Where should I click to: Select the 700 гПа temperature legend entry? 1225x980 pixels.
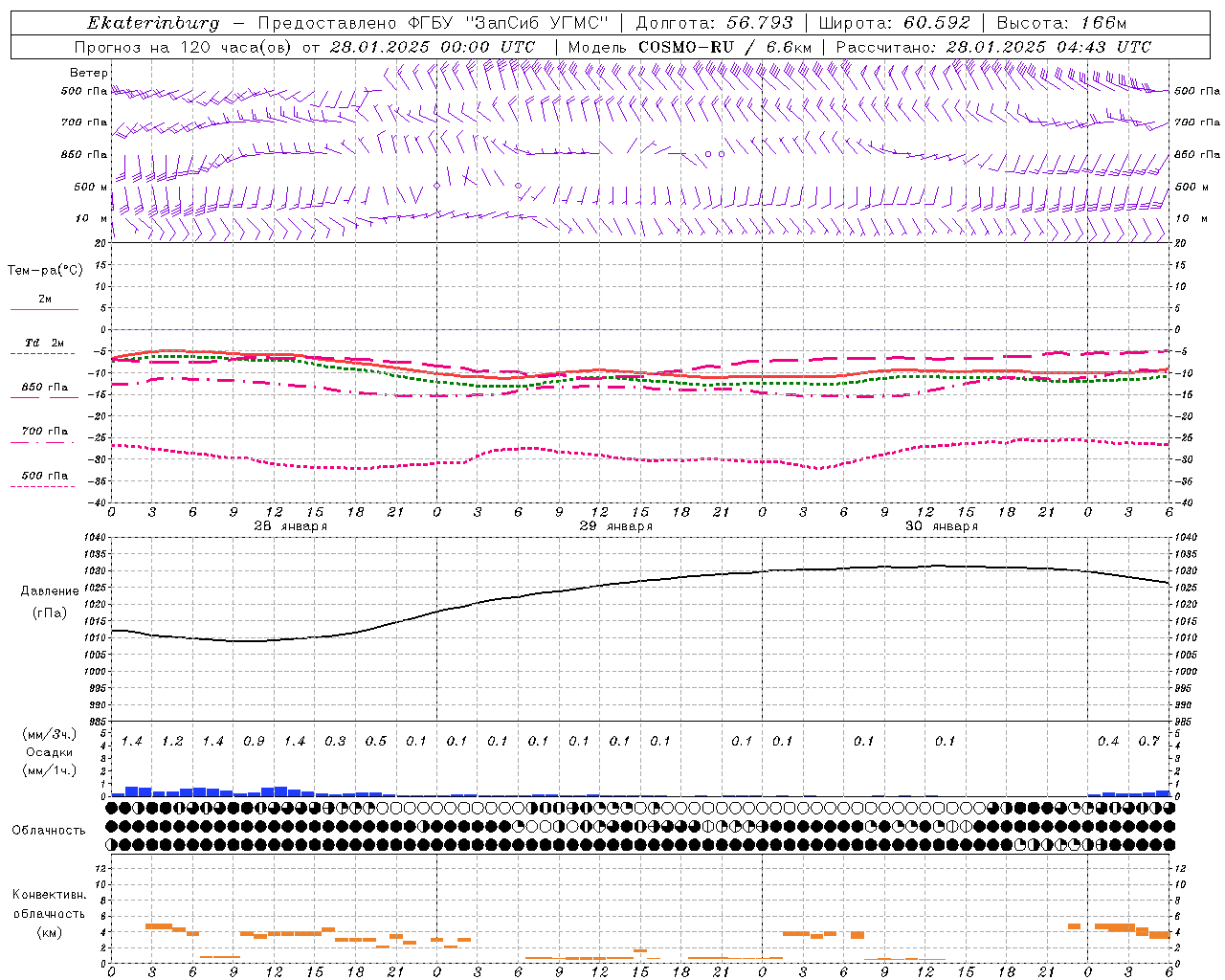point(45,432)
